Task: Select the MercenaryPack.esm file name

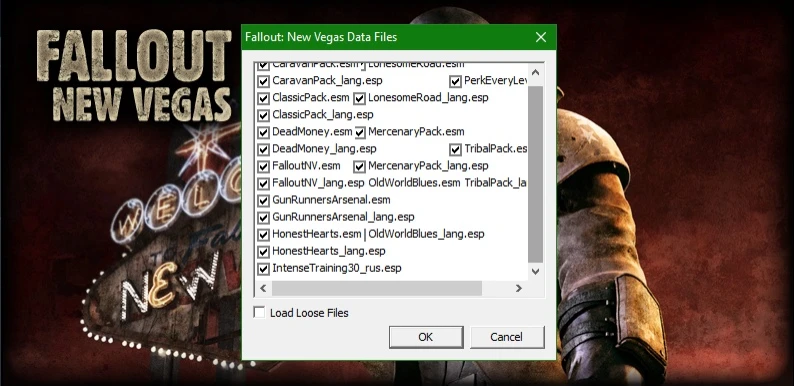Action: pos(416,132)
